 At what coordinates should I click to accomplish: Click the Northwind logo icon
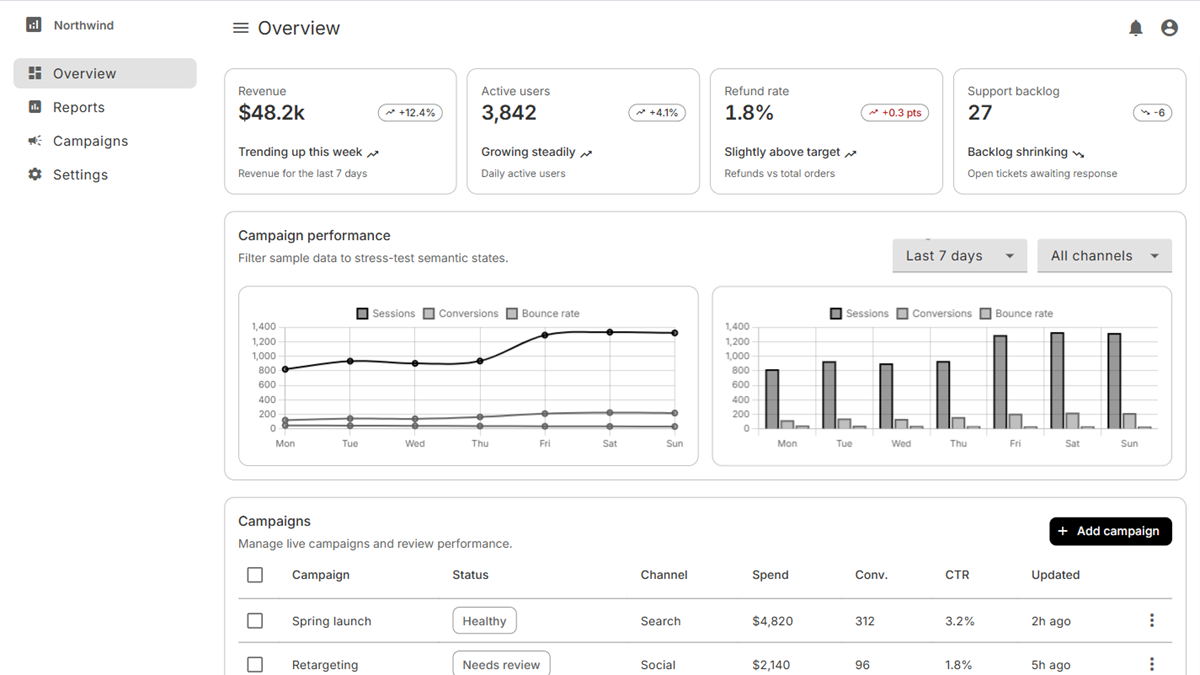pyautogui.click(x=34, y=25)
